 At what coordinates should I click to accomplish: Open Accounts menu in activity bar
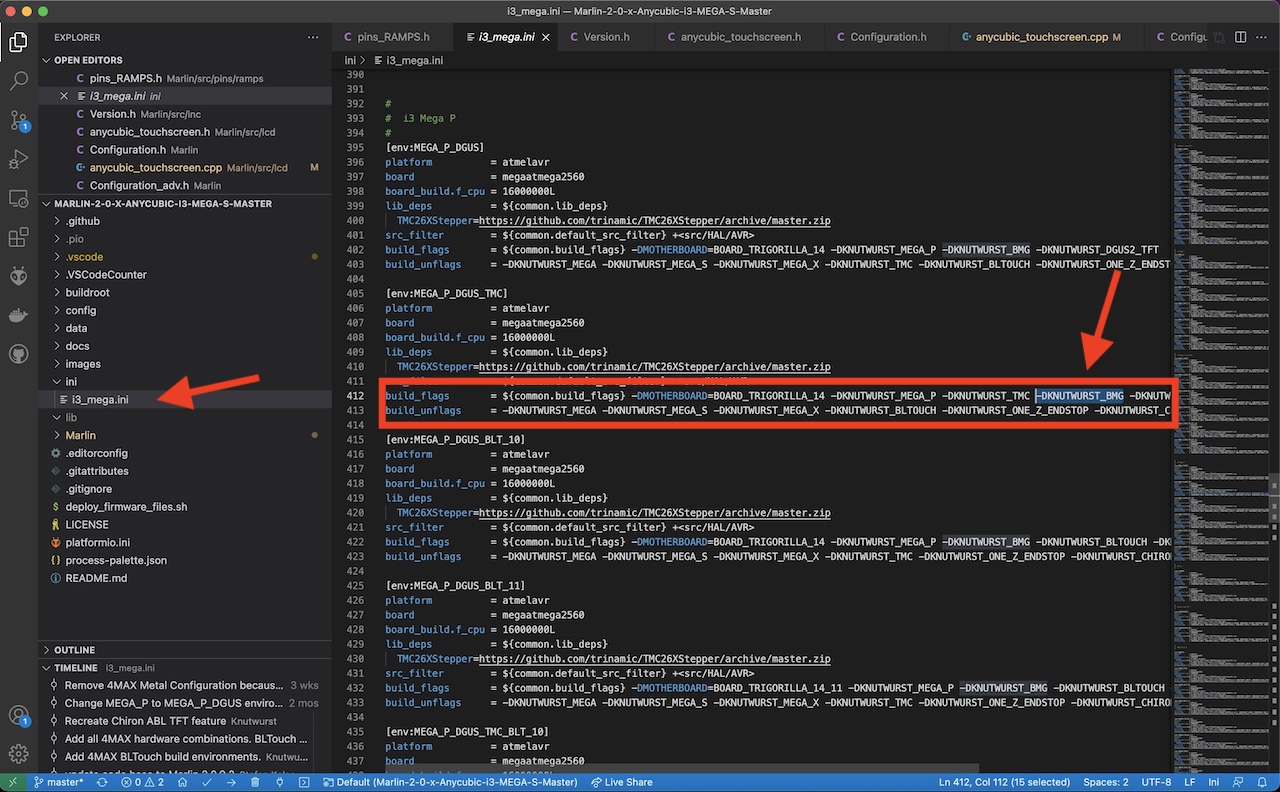tap(18, 716)
